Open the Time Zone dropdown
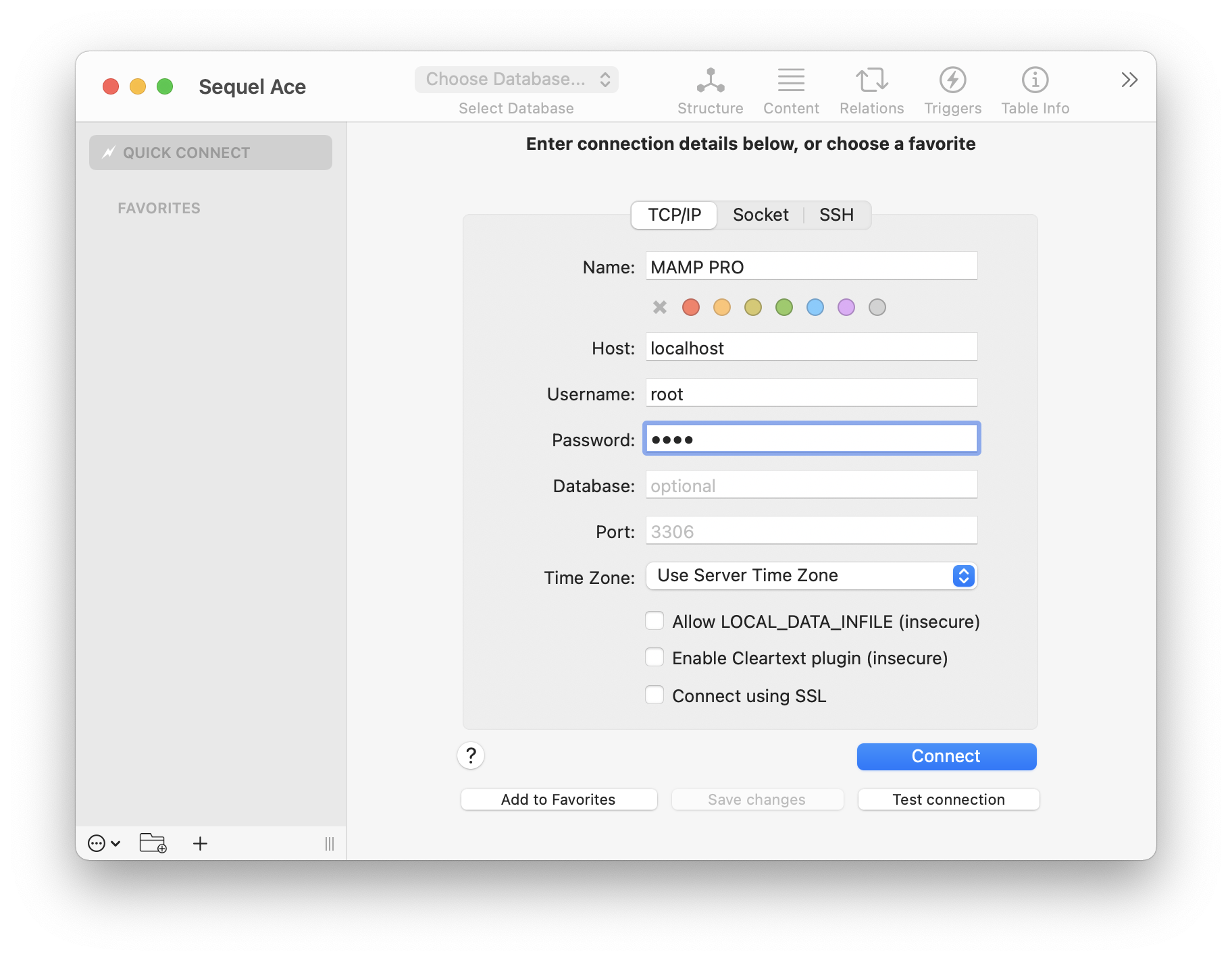 coord(811,576)
